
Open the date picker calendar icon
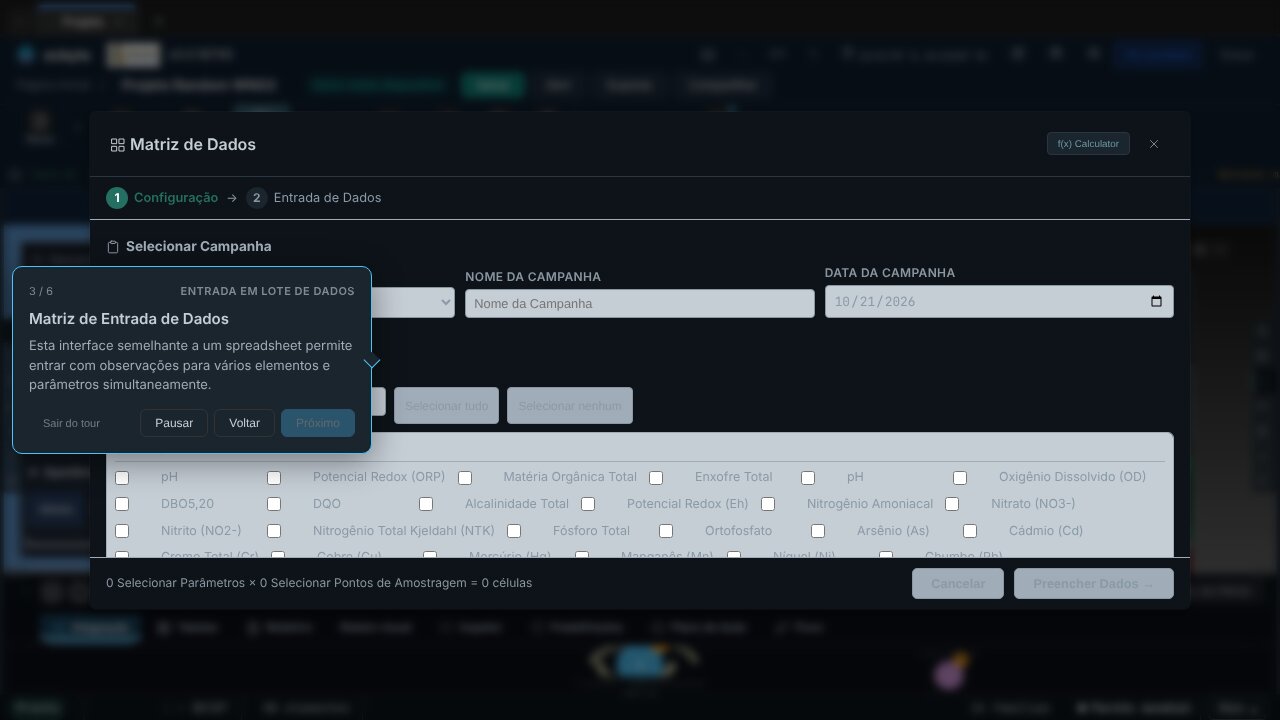1156,302
